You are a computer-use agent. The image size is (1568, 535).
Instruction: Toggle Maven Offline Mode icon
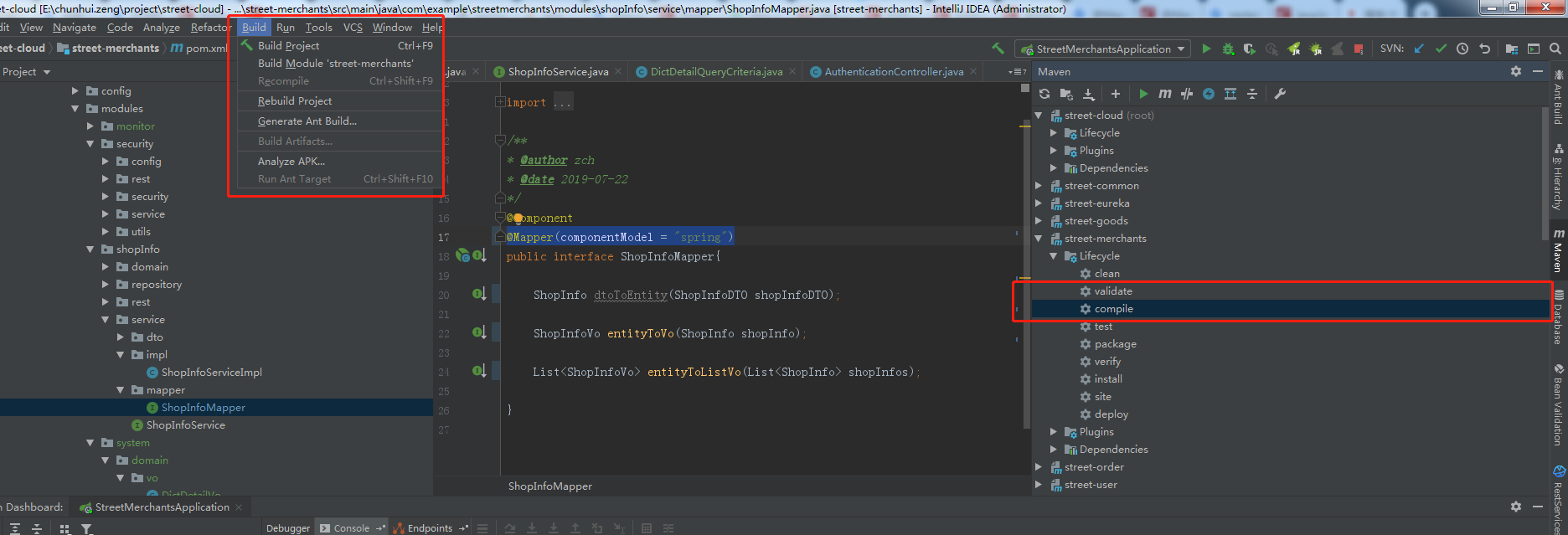1187,94
